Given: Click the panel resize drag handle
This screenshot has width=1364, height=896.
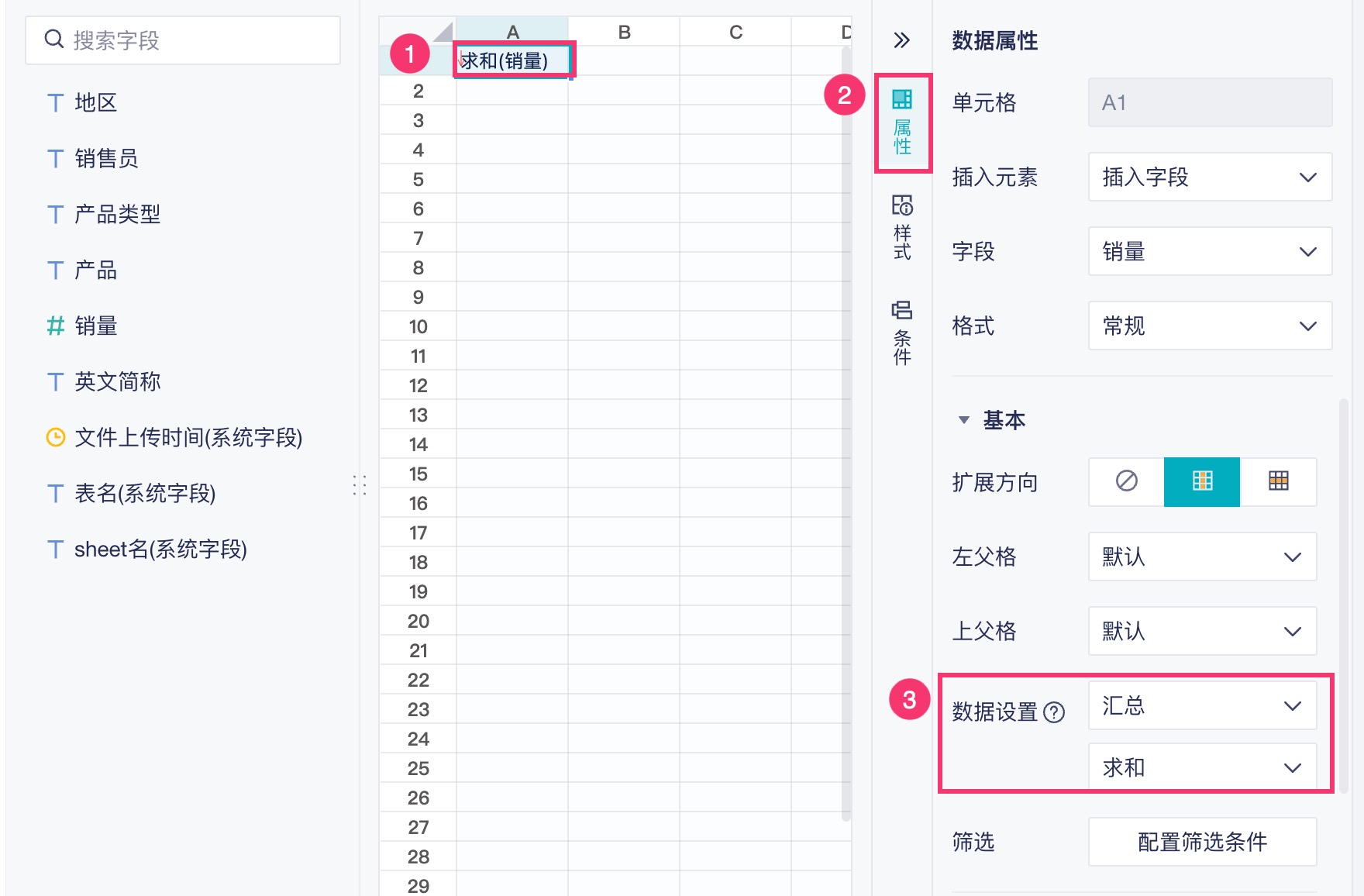Looking at the screenshot, I should coord(360,485).
